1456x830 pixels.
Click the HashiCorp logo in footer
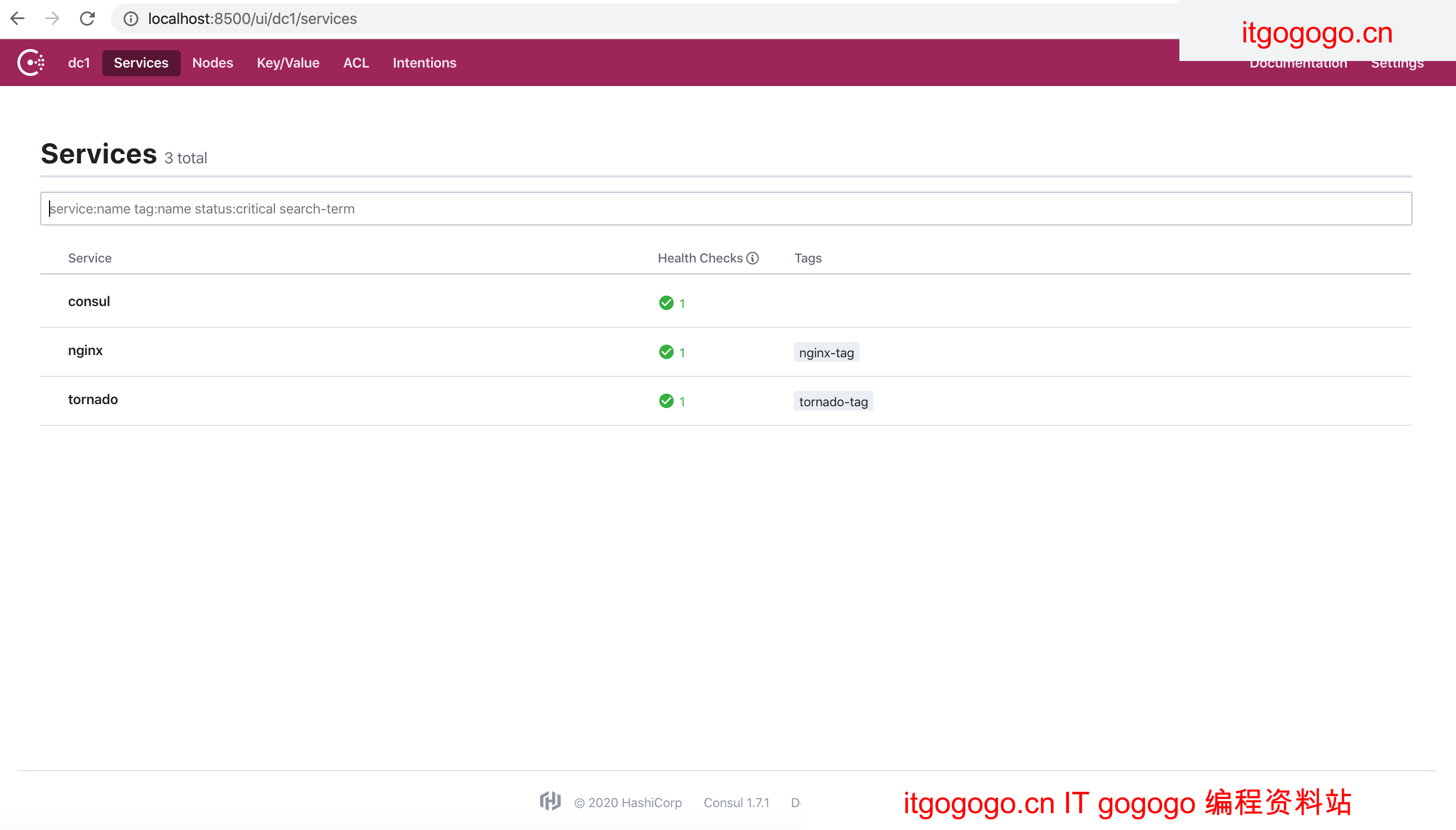pos(550,802)
